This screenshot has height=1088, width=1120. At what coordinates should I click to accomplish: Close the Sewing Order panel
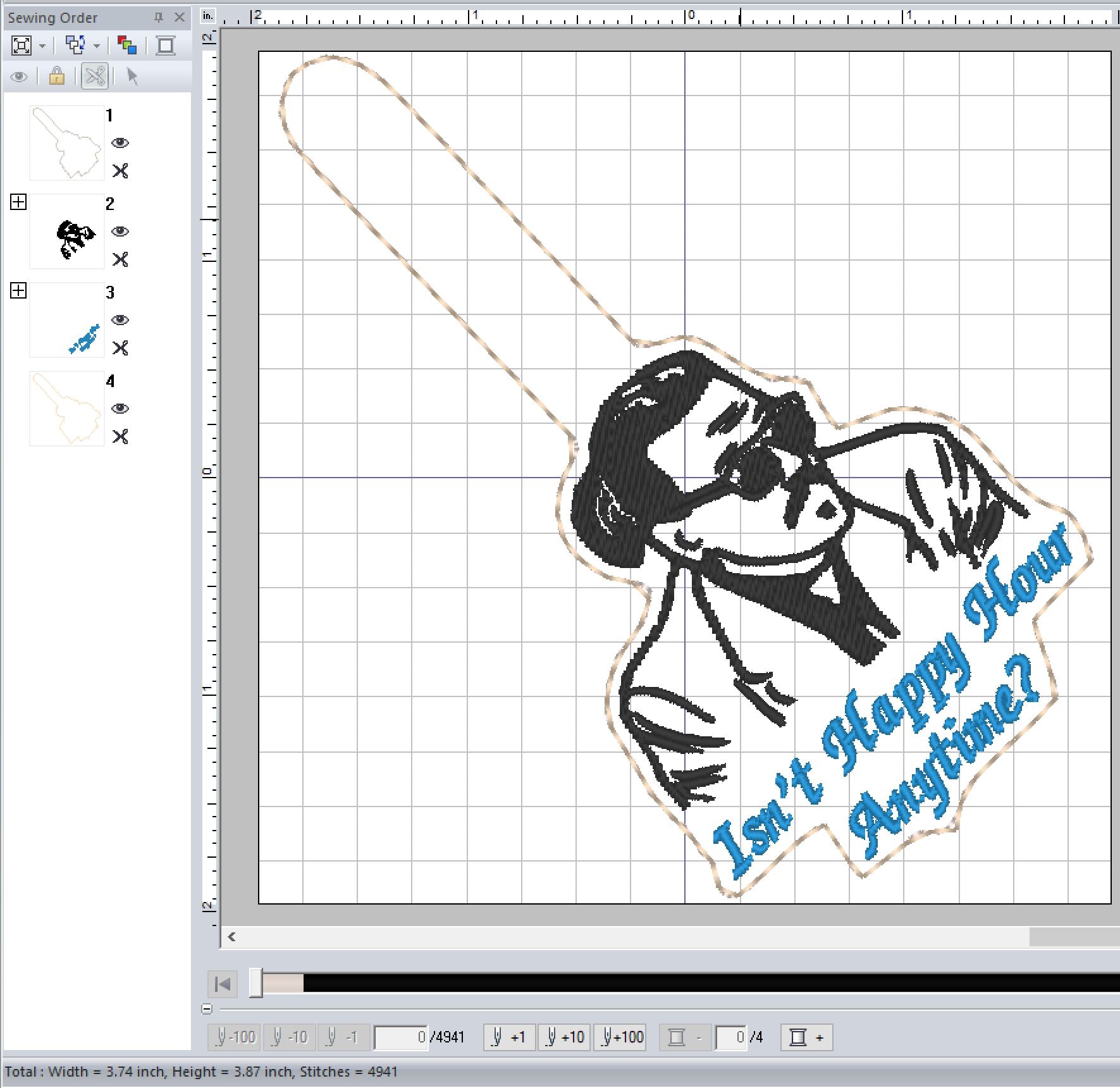[180, 18]
